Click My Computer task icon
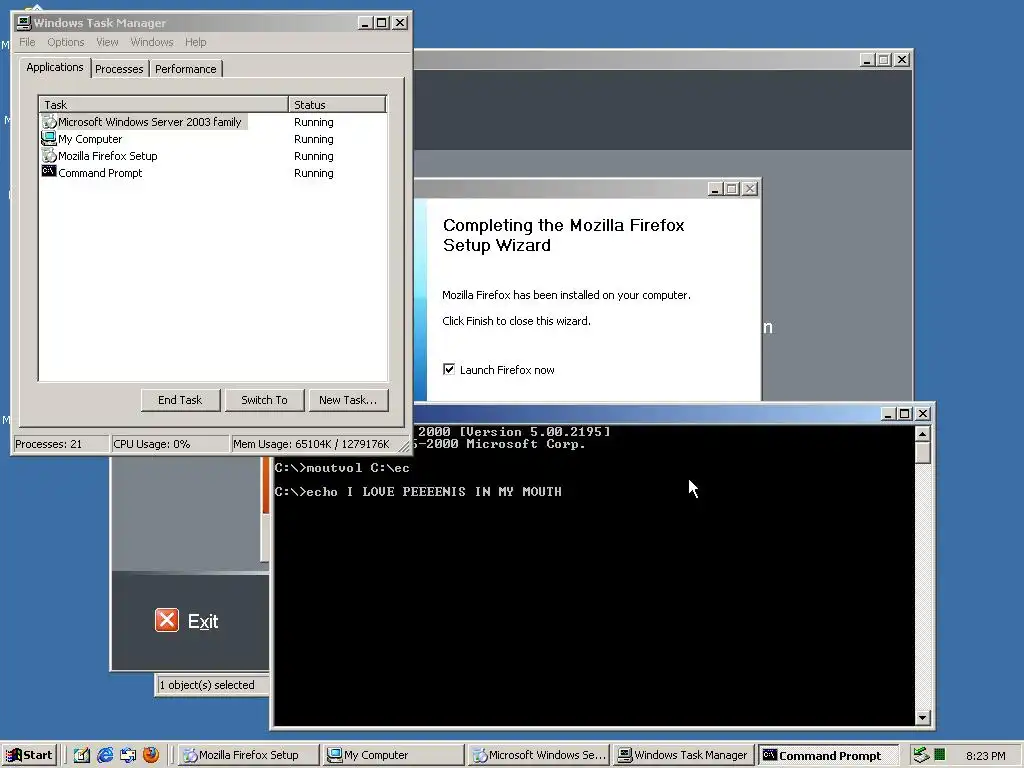The image size is (1024, 768). tap(49, 138)
